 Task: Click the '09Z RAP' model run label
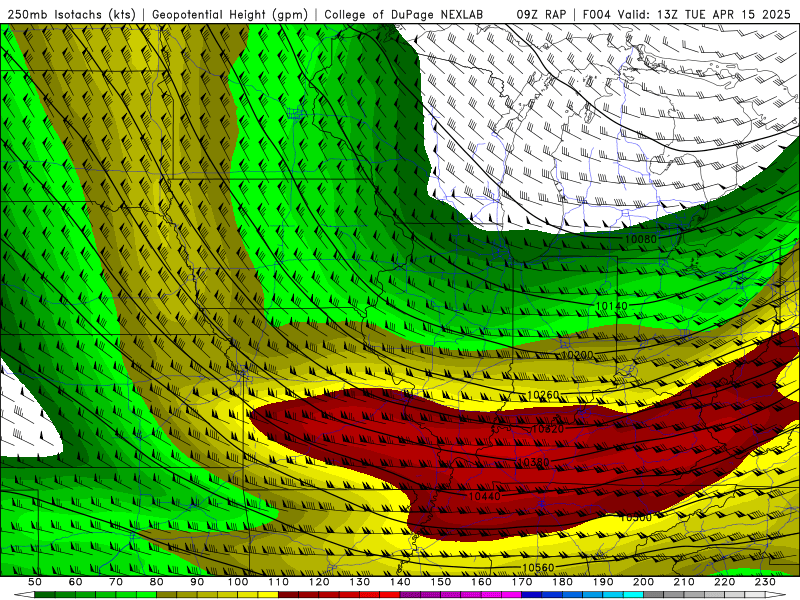click(x=541, y=14)
